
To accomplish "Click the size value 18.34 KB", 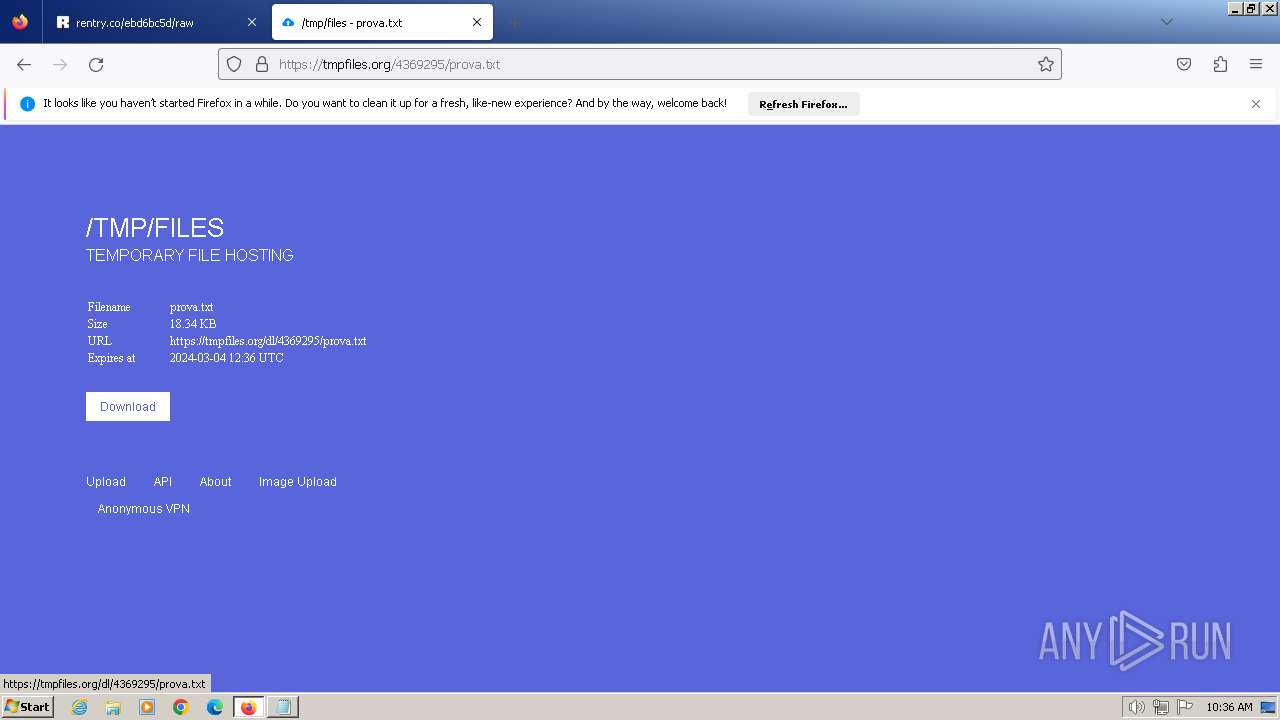I will tap(193, 324).
